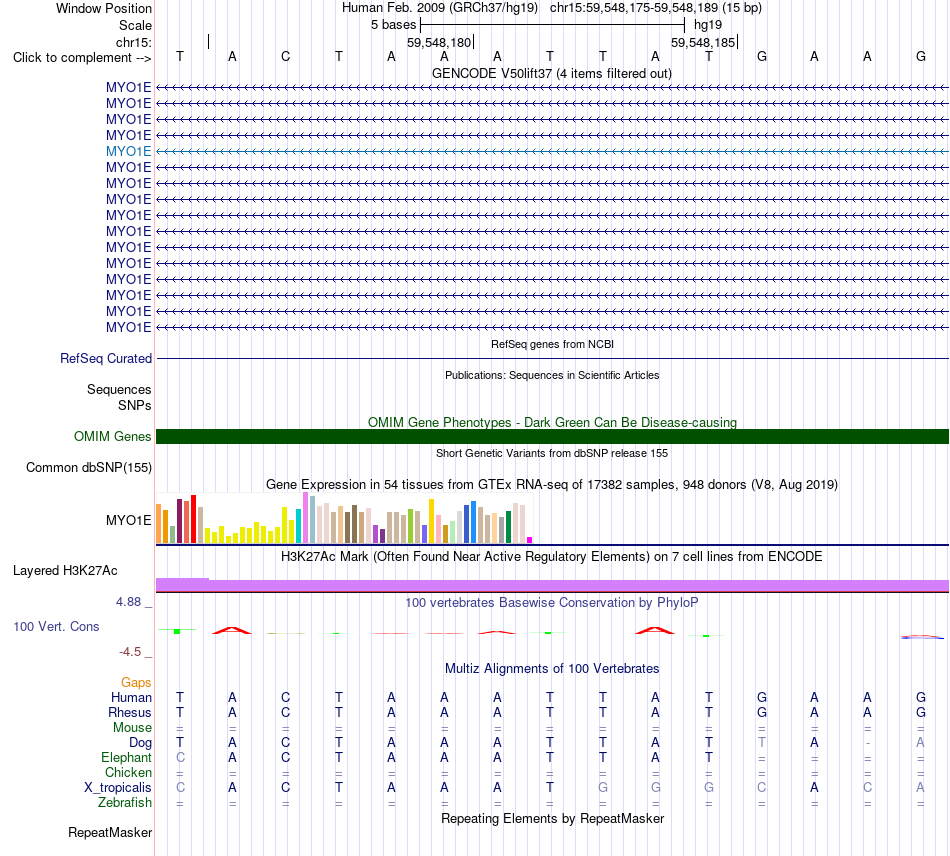Select the Rhesus species label
The width and height of the screenshot is (950, 856).
(x=130, y=712)
